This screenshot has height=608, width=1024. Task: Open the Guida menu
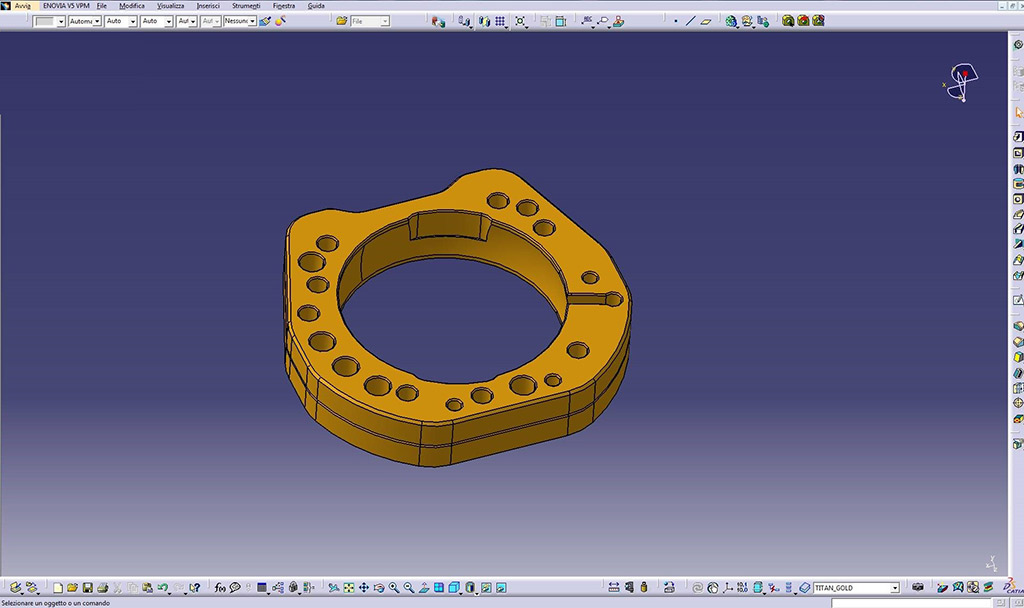point(316,5)
